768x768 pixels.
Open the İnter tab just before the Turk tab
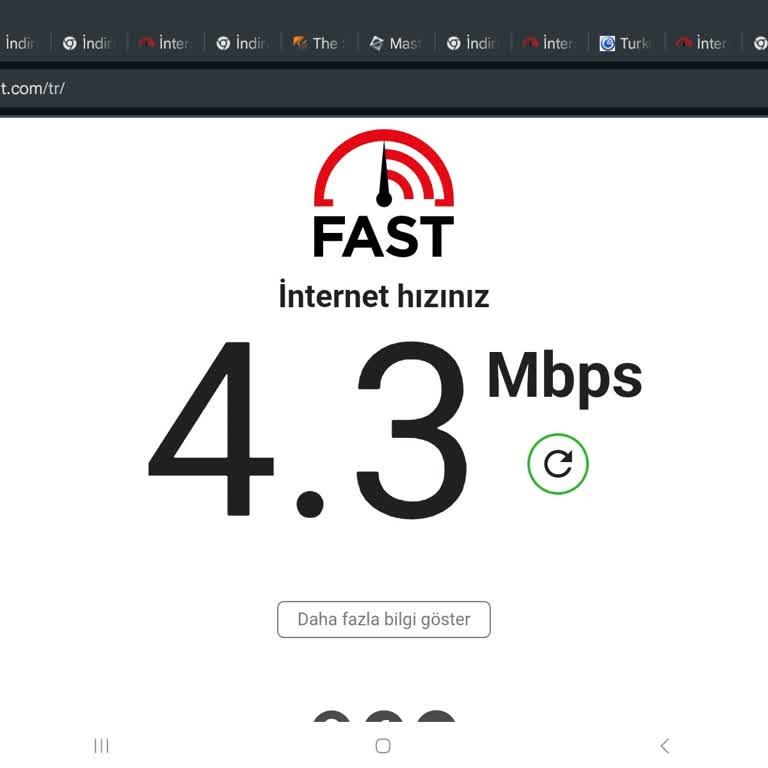click(x=550, y=43)
